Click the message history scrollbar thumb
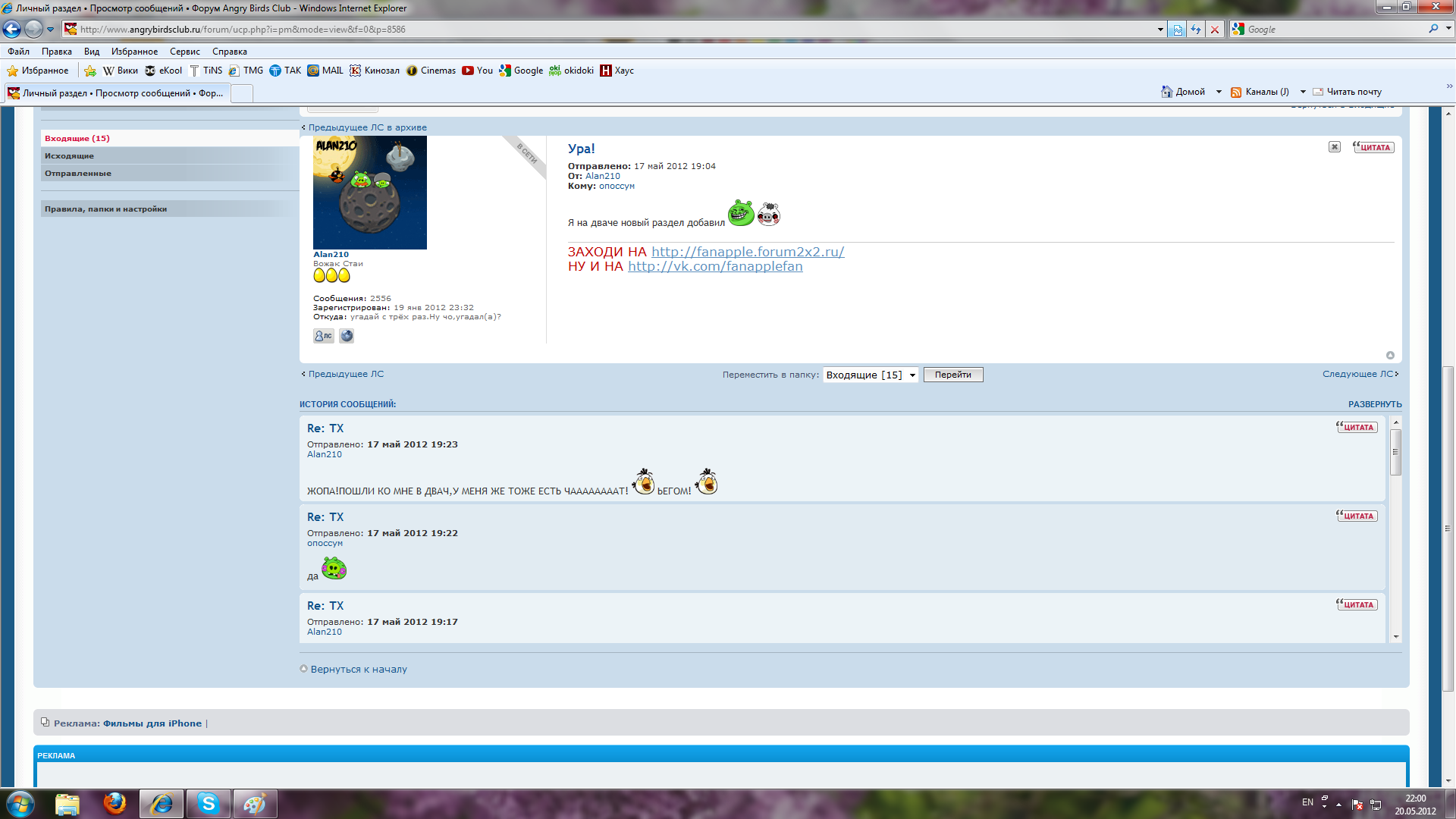 coord(1395,452)
